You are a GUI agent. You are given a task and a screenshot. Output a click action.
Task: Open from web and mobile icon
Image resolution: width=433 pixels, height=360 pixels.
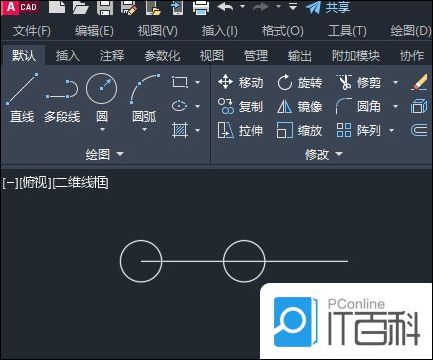pos(153,7)
